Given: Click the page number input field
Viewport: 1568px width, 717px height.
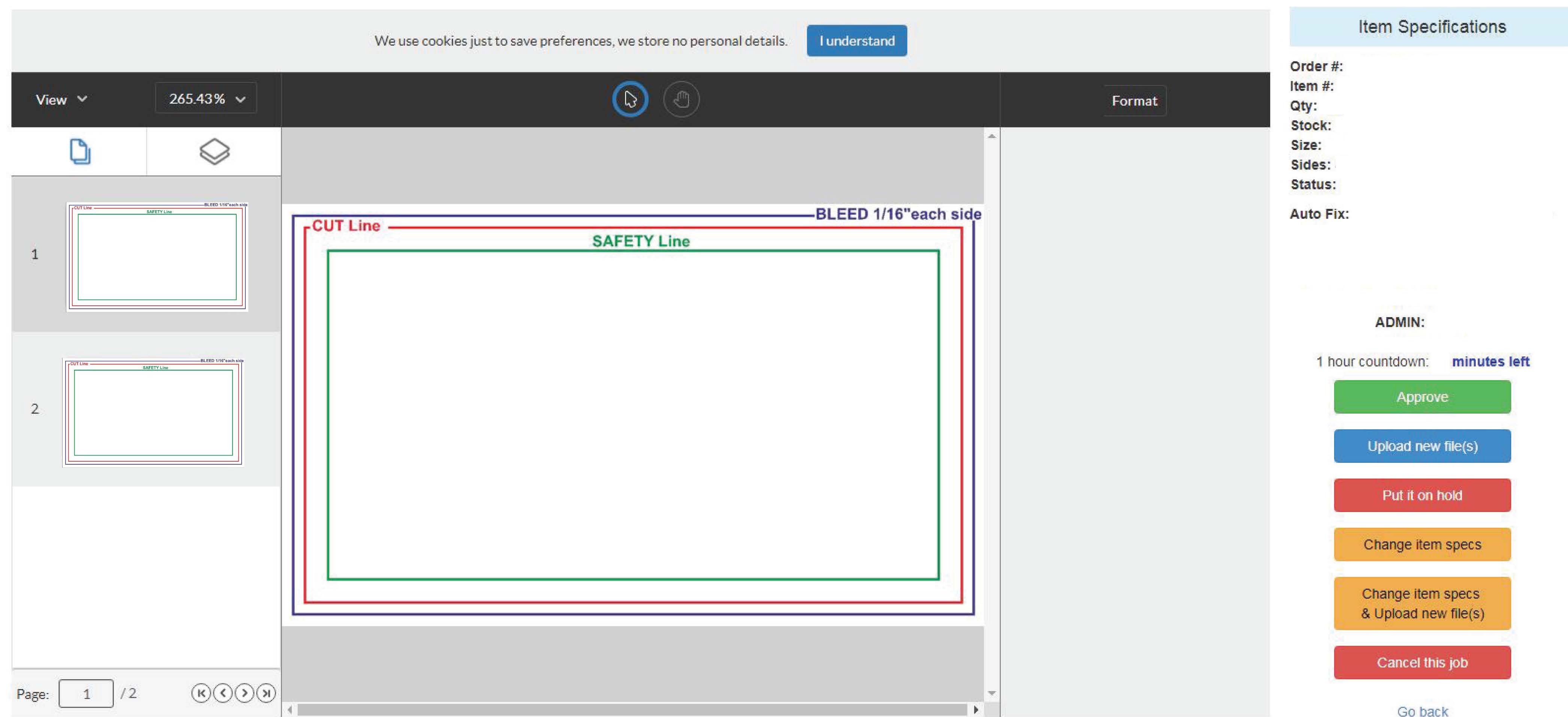Looking at the screenshot, I should click(86, 694).
